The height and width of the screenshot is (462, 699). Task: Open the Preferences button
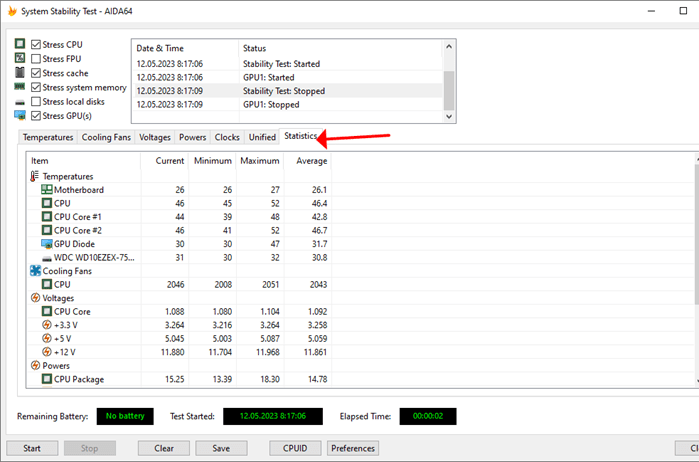coord(353,448)
